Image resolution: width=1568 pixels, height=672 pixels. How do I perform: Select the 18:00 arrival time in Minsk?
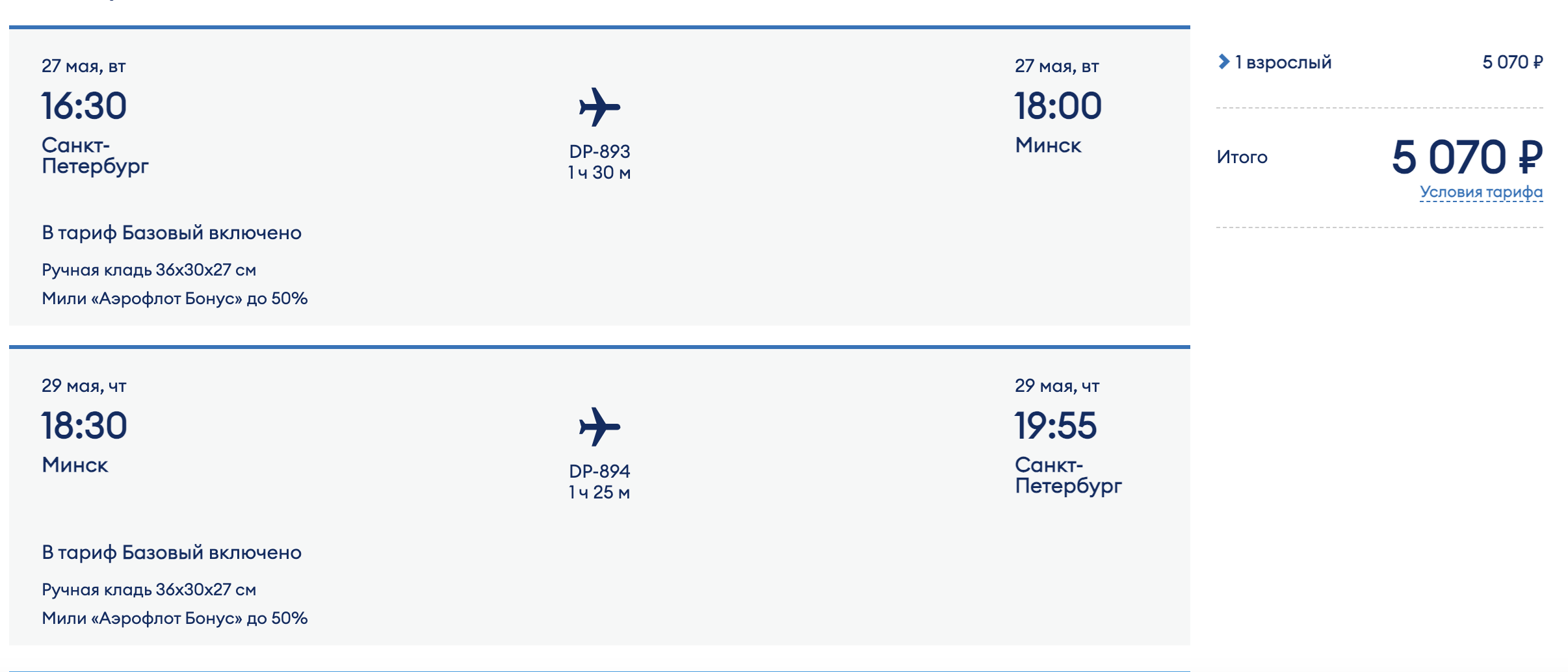pos(1058,106)
